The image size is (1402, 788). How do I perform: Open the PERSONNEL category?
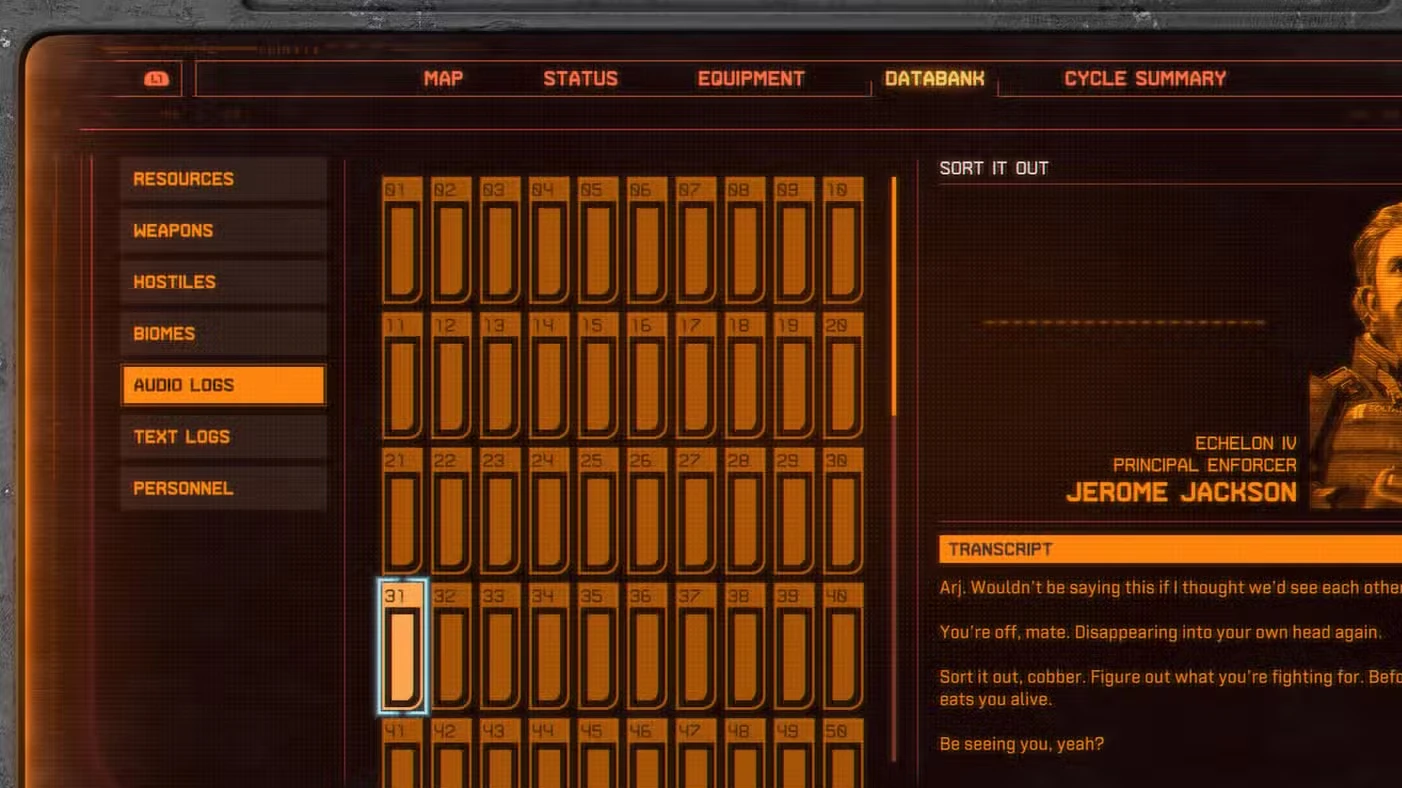tap(224, 489)
